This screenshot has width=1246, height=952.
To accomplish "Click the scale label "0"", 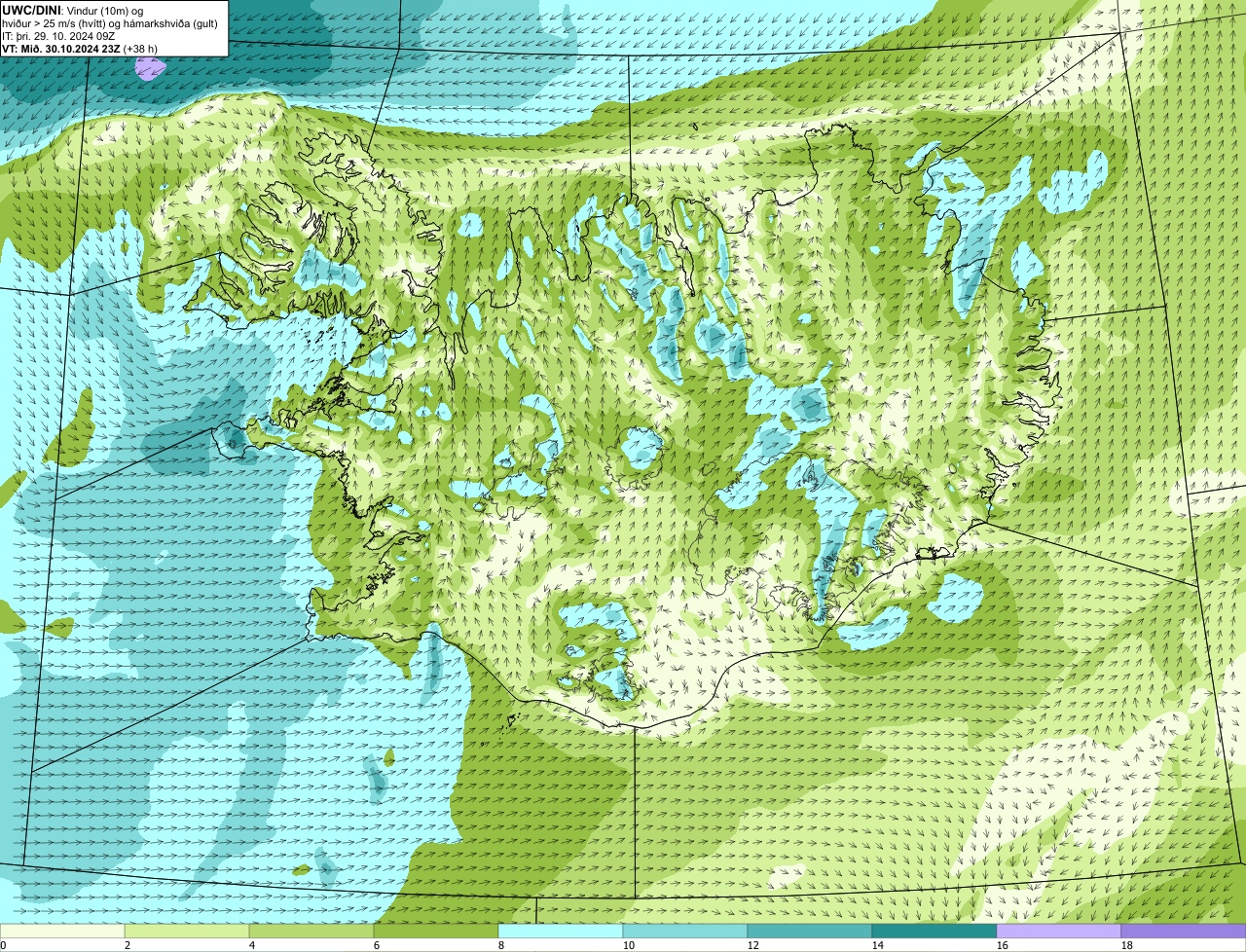I will point(3,945).
